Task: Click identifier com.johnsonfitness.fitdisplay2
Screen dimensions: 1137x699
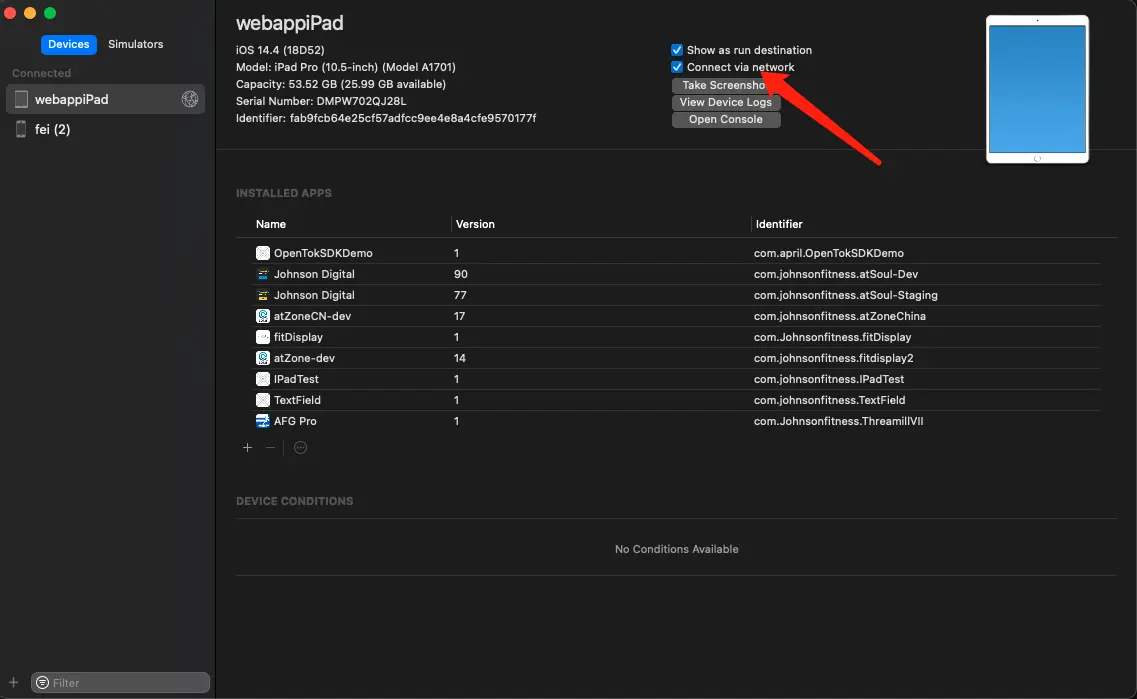Action: 833,358
